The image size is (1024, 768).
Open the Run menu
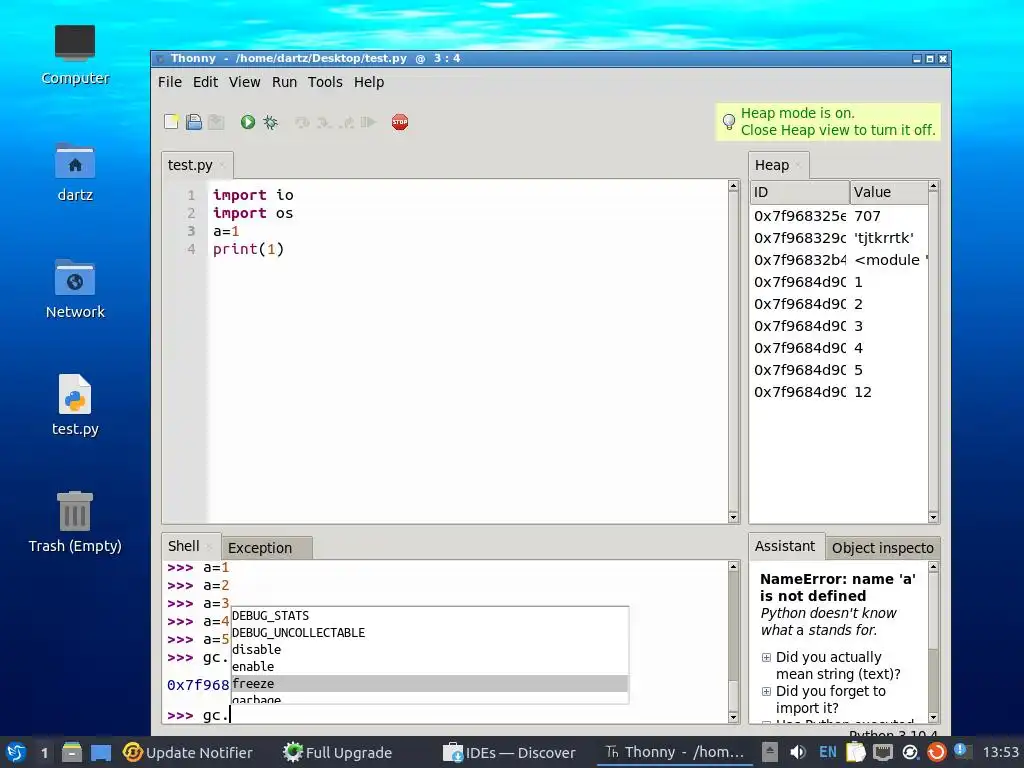click(284, 82)
